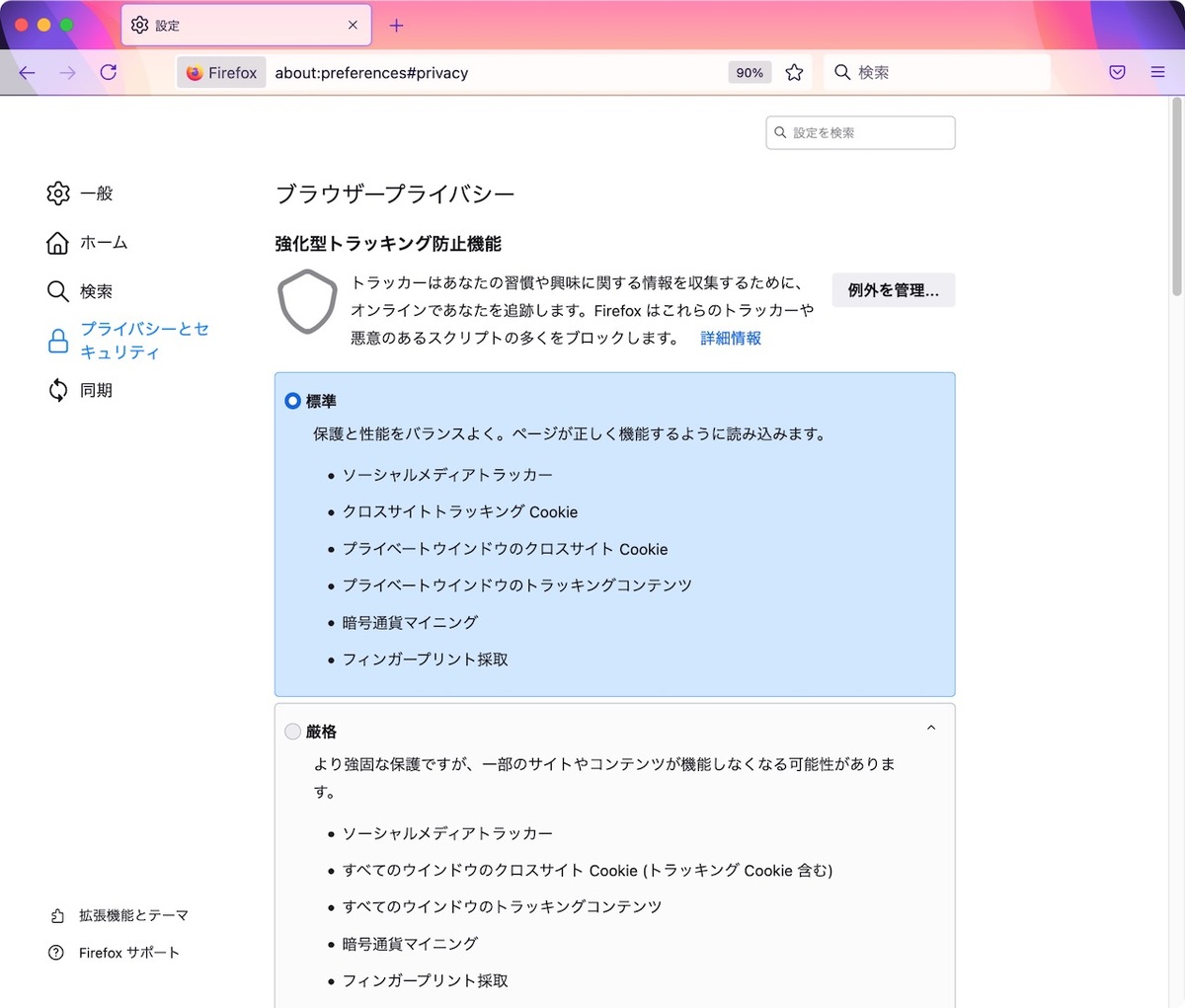
Task: Select プライバシーとセキュリティ category
Action: [128, 341]
